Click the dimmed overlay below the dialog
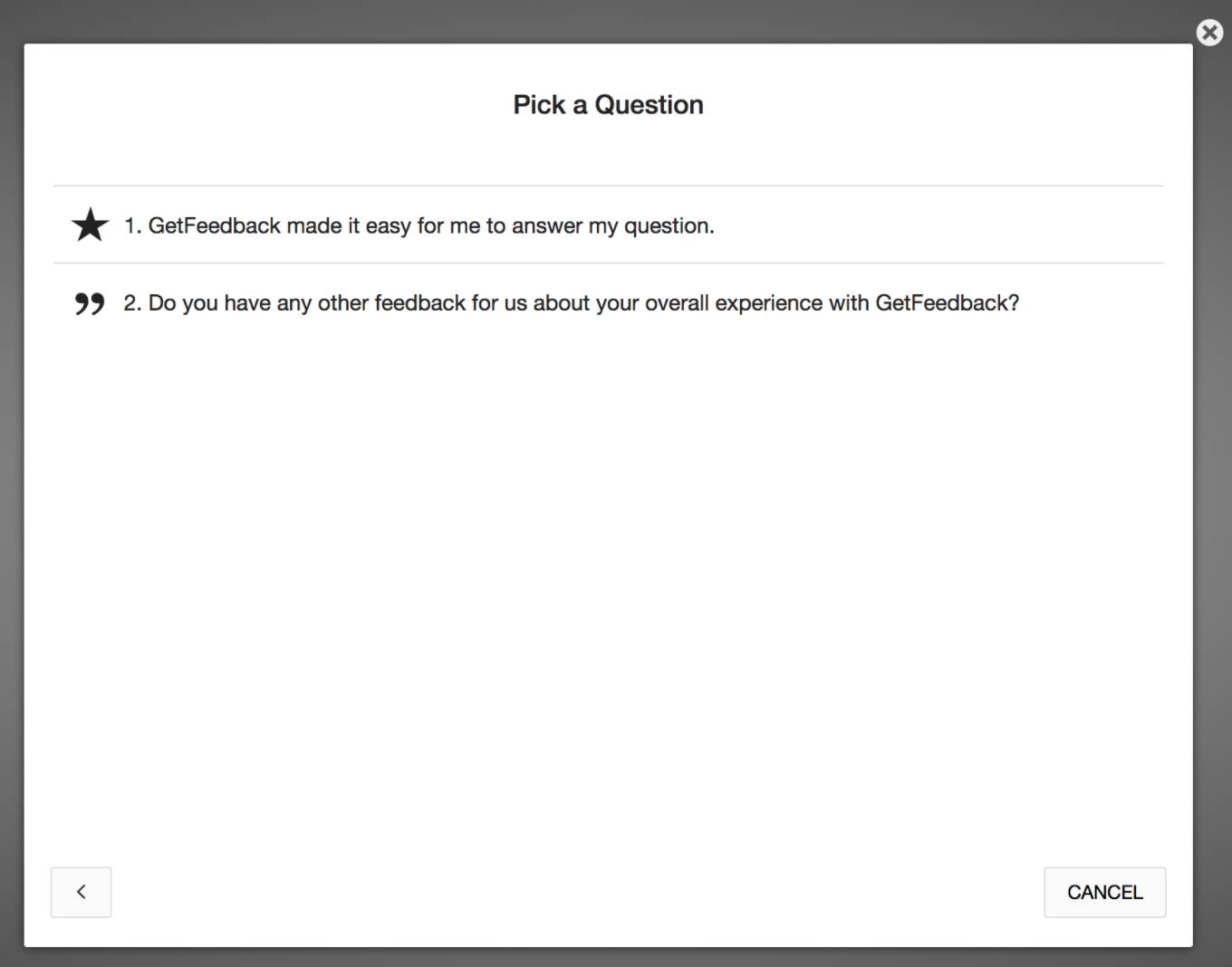The height and width of the screenshot is (967, 1232). pos(608,958)
